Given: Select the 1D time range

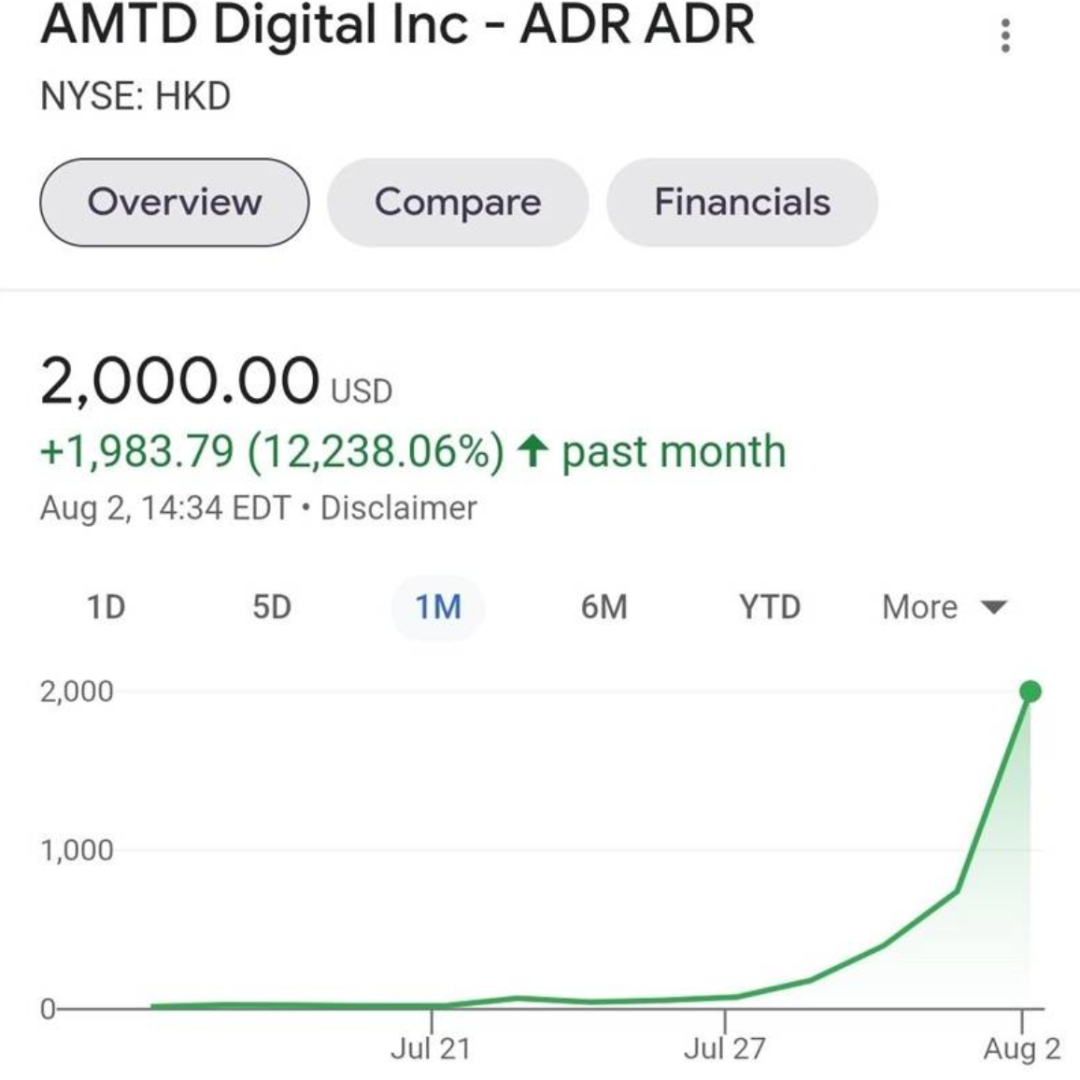Looking at the screenshot, I should click(106, 608).
